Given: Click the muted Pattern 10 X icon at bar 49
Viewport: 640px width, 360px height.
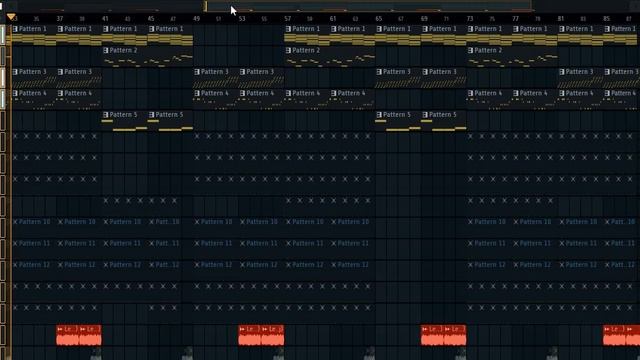Looking at the screenshot, I should coord(197,222).
